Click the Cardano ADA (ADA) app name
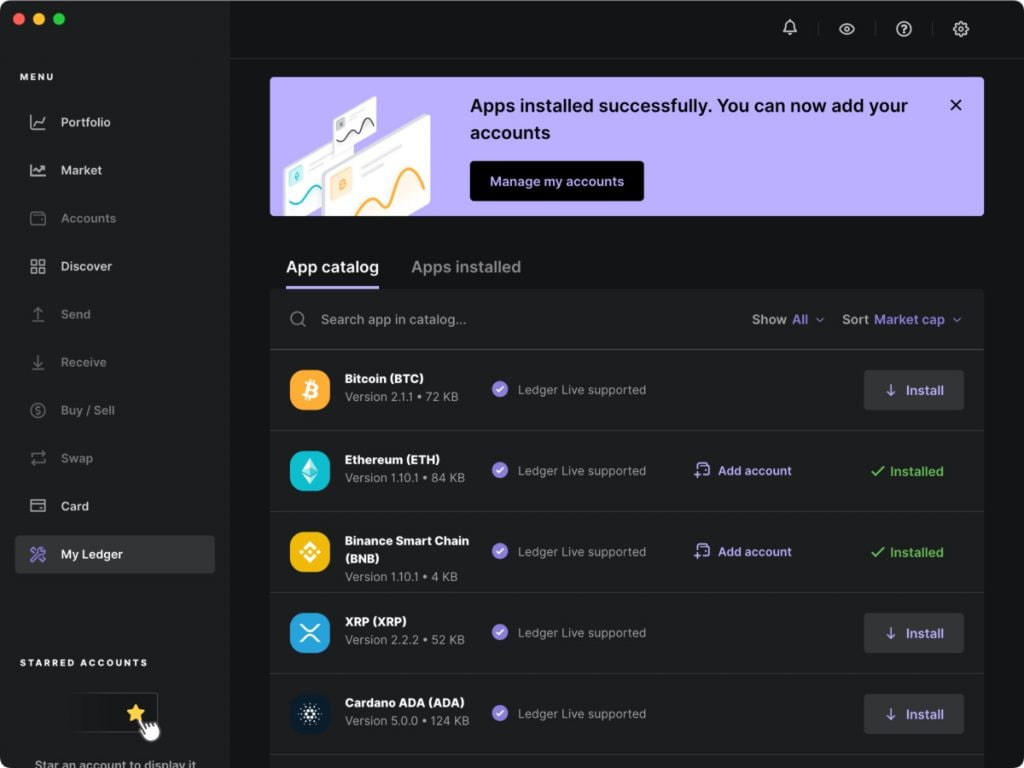 (404, 703)
